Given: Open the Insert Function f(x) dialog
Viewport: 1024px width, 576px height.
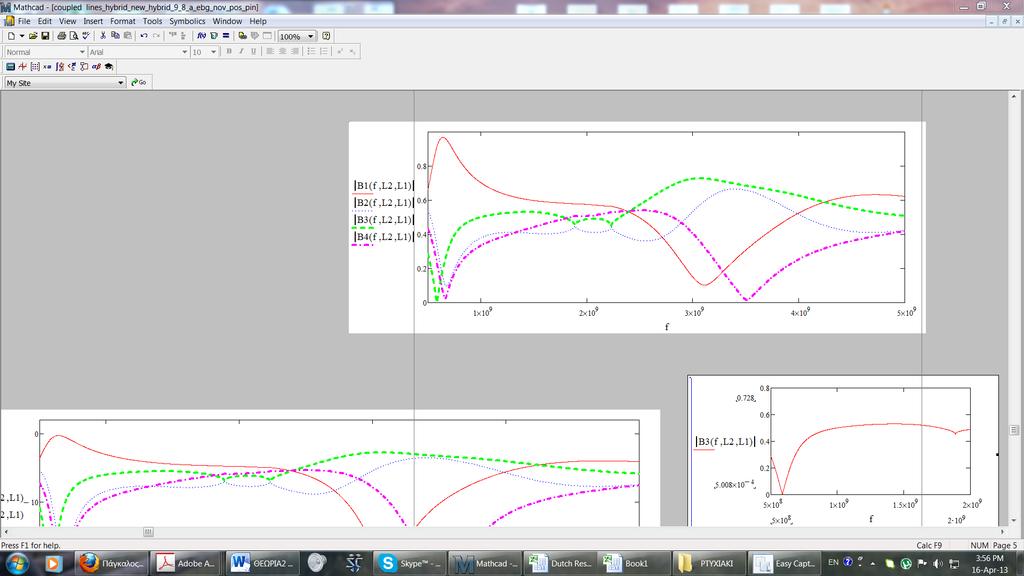Looking at the screenshot, I should (x=201, y=36).
